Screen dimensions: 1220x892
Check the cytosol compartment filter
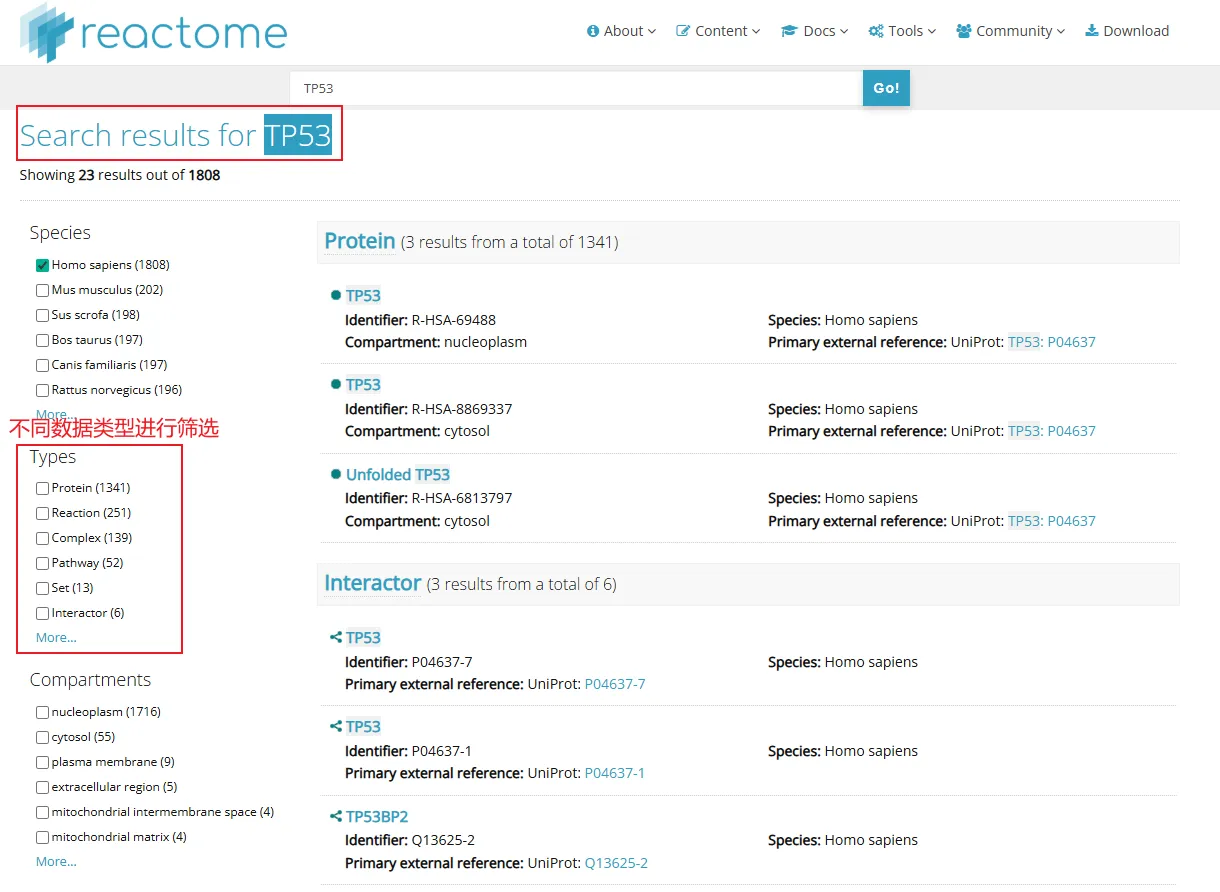pyautogui.click(x=42, y=737)
